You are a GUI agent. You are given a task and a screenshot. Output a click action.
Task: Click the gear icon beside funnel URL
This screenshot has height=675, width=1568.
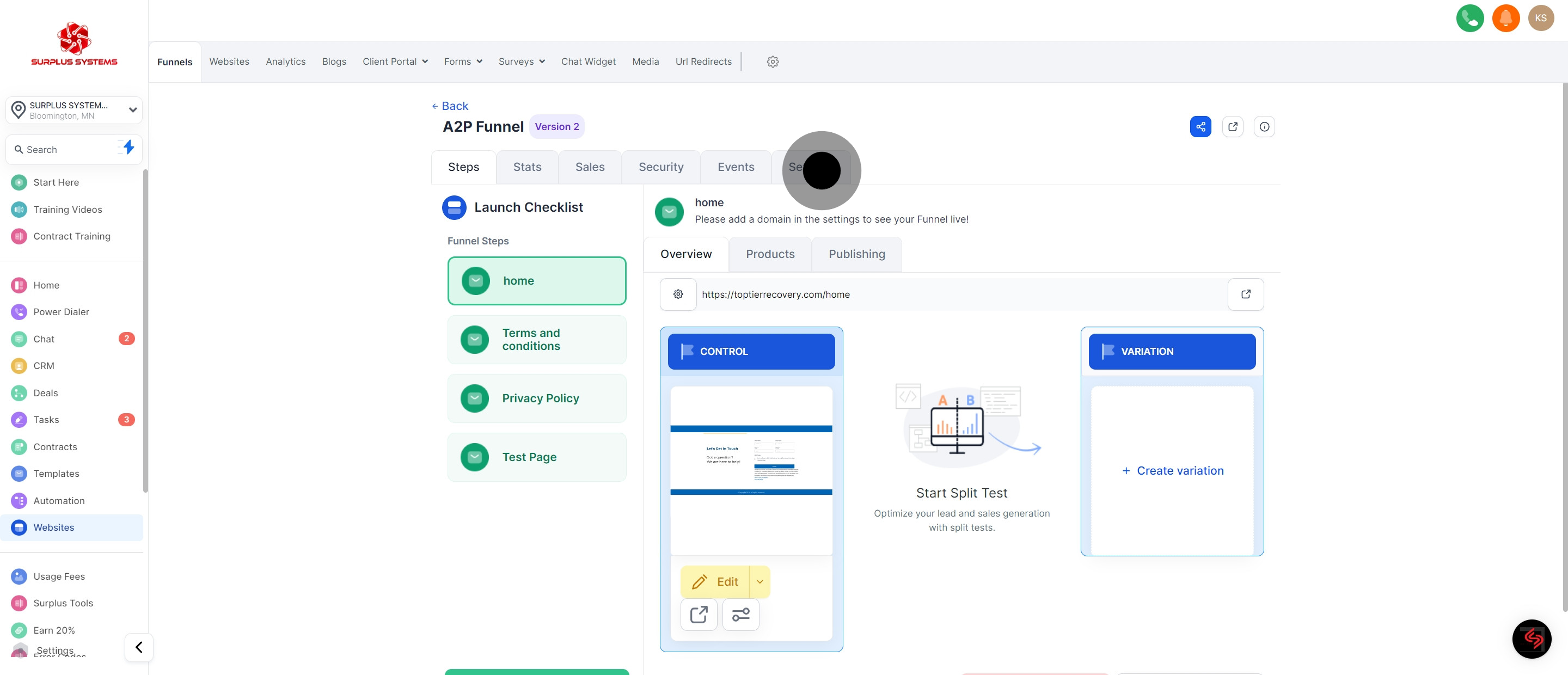click(678, 294)
